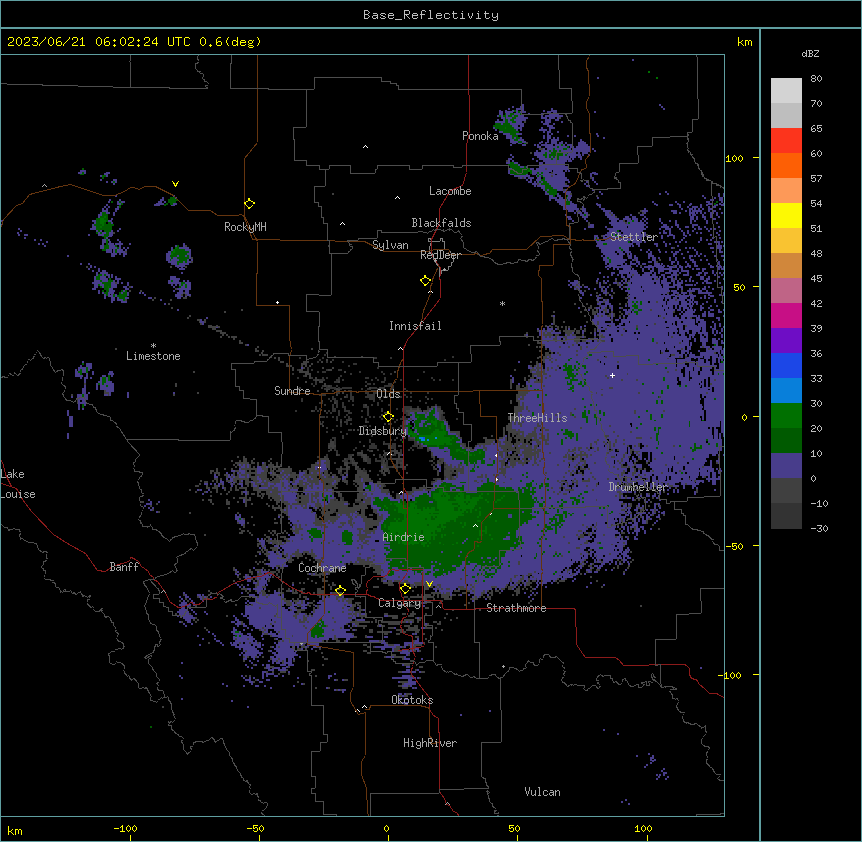Viewport: 862px width, 842px height.
Task: Select the Sylvan label
Action: (390, 245)
